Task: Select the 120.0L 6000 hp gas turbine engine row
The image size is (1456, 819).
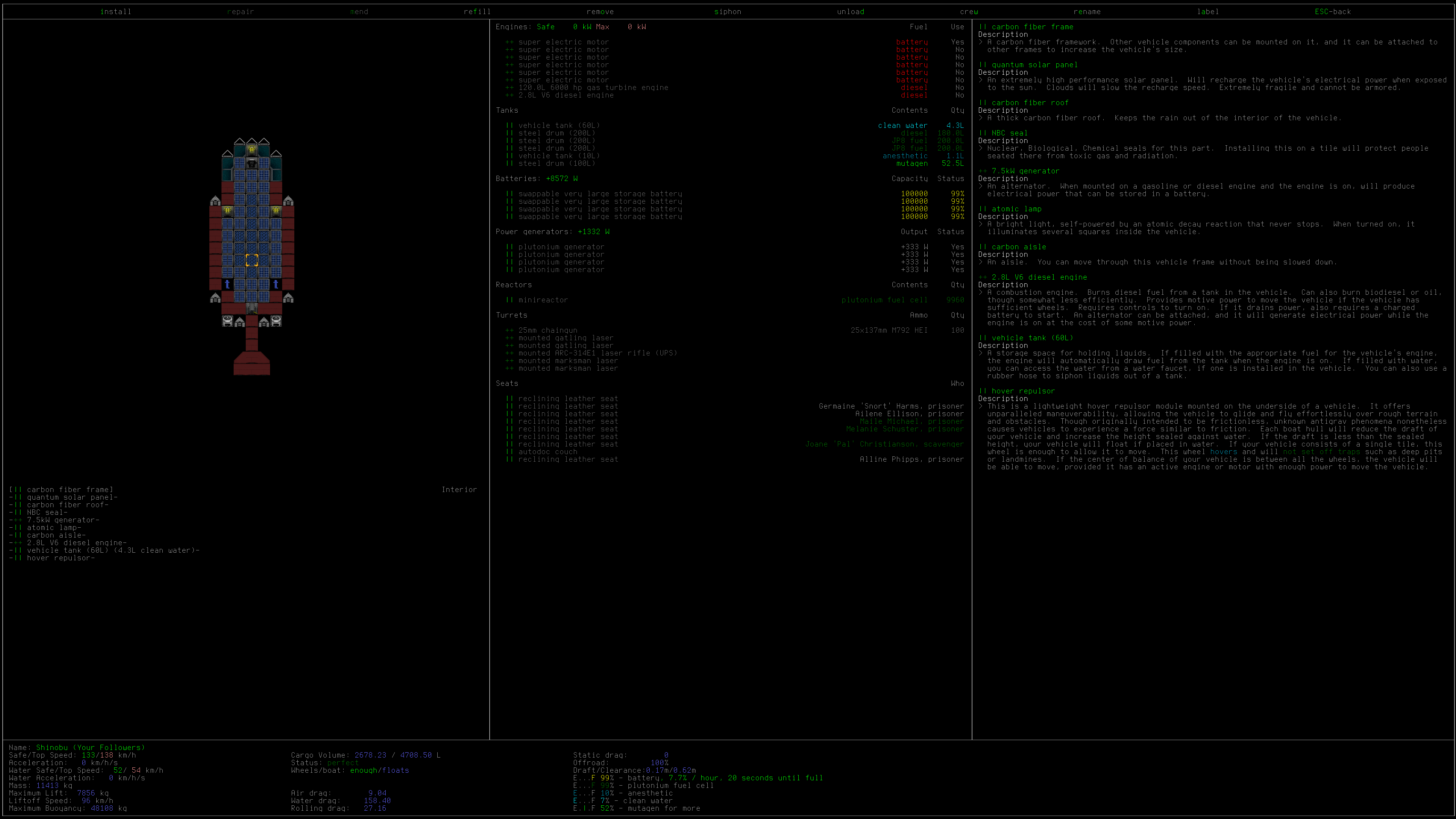Action: click(x=735, y=88)
